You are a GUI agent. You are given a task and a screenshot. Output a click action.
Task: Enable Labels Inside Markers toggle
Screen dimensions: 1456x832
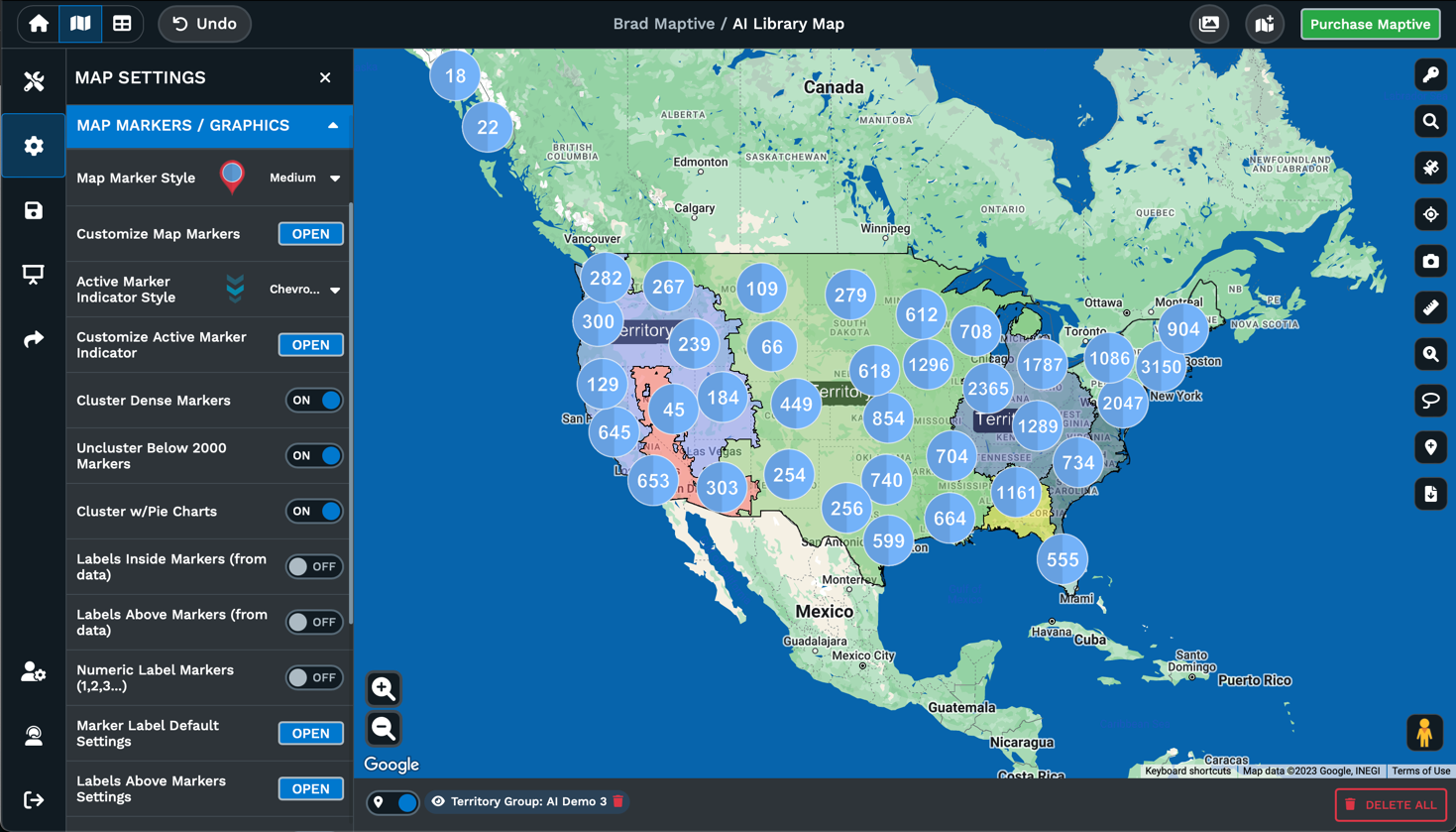point(314,567)
